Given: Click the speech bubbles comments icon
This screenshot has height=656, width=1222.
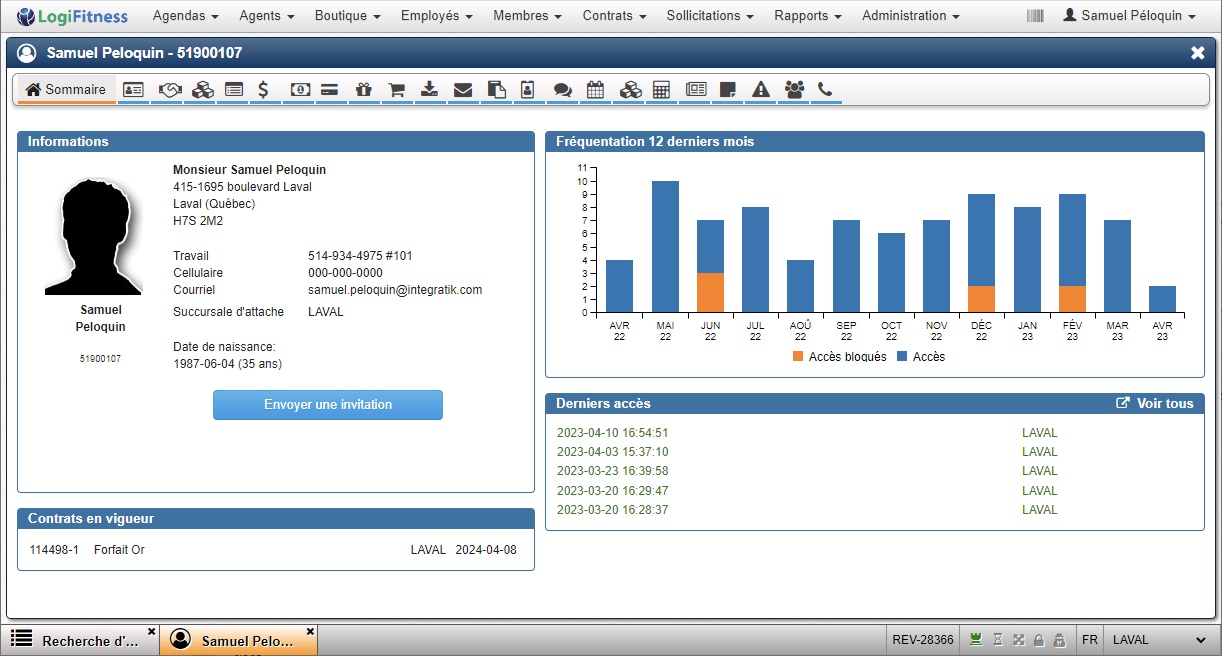Looking at the screenshot, I should click(562, 90).
